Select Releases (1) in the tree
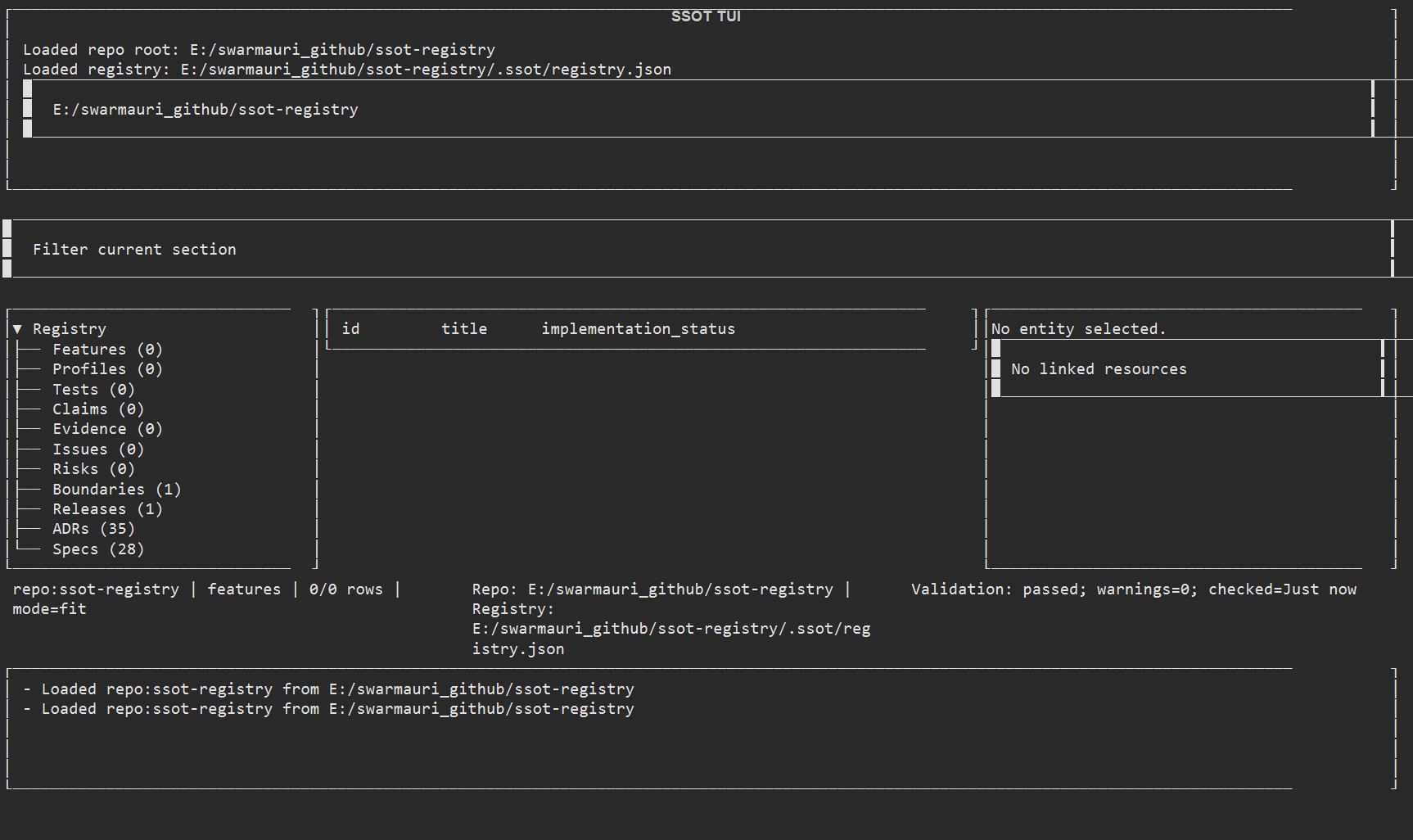The image size is (1413, 840). coord(107,509)
